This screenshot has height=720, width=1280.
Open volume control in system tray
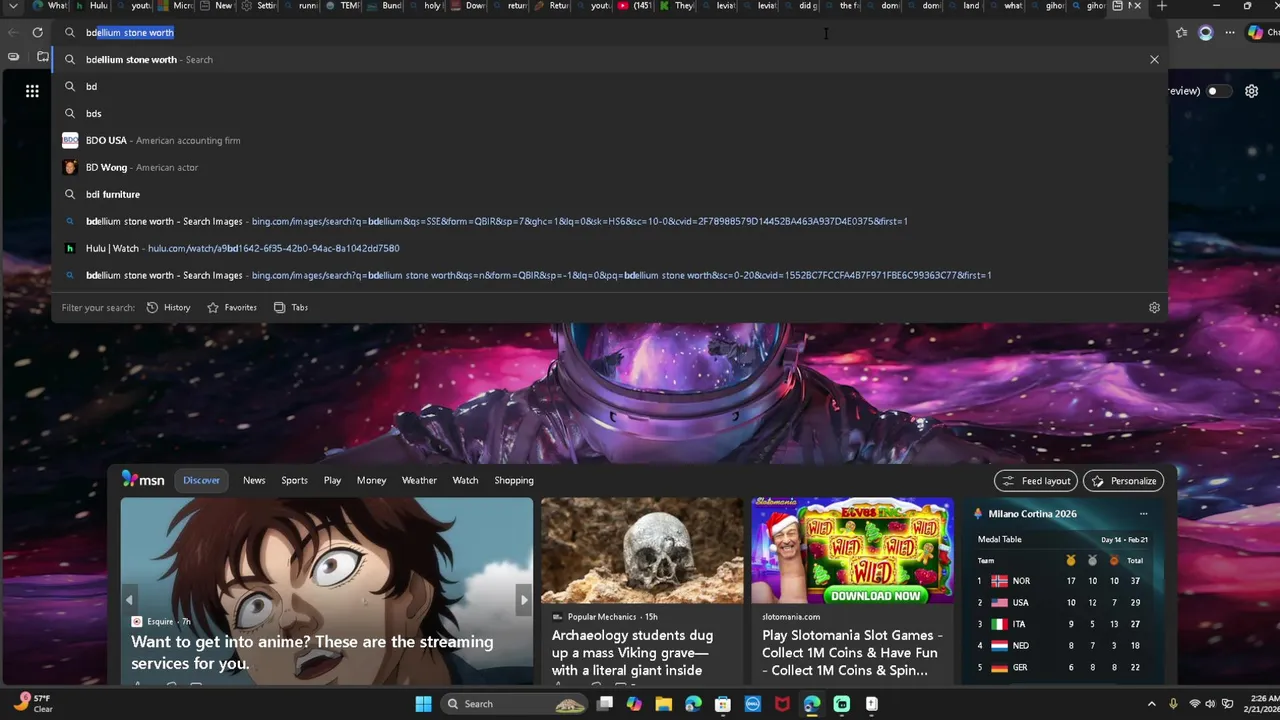1210,704
